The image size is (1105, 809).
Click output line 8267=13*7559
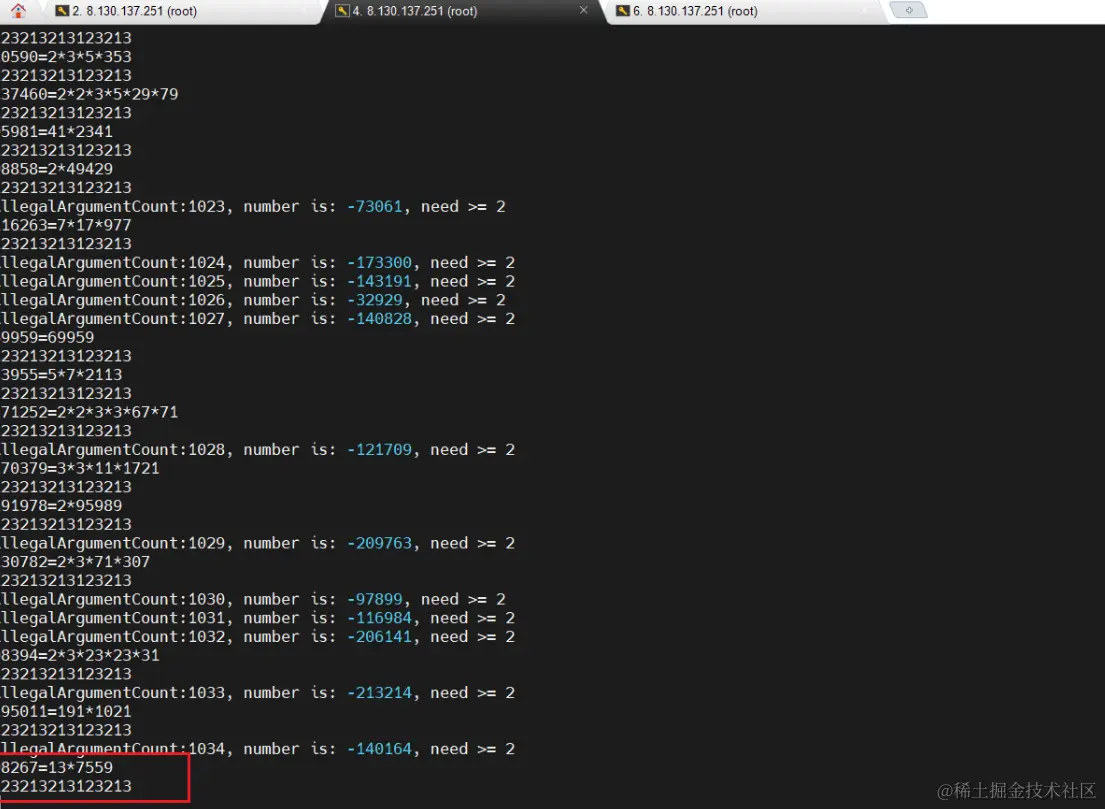(x=56, y=767)
